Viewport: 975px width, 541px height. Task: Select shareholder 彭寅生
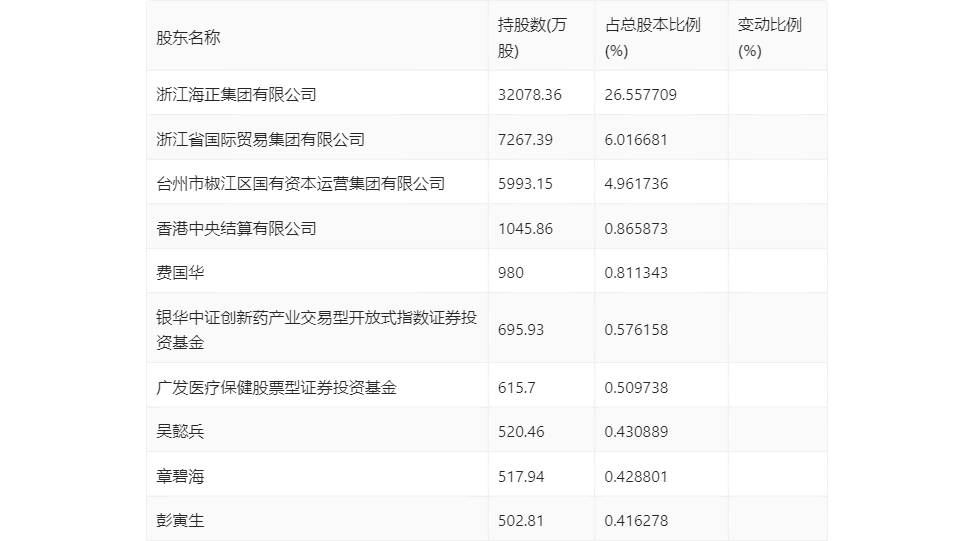pos(180,520)
